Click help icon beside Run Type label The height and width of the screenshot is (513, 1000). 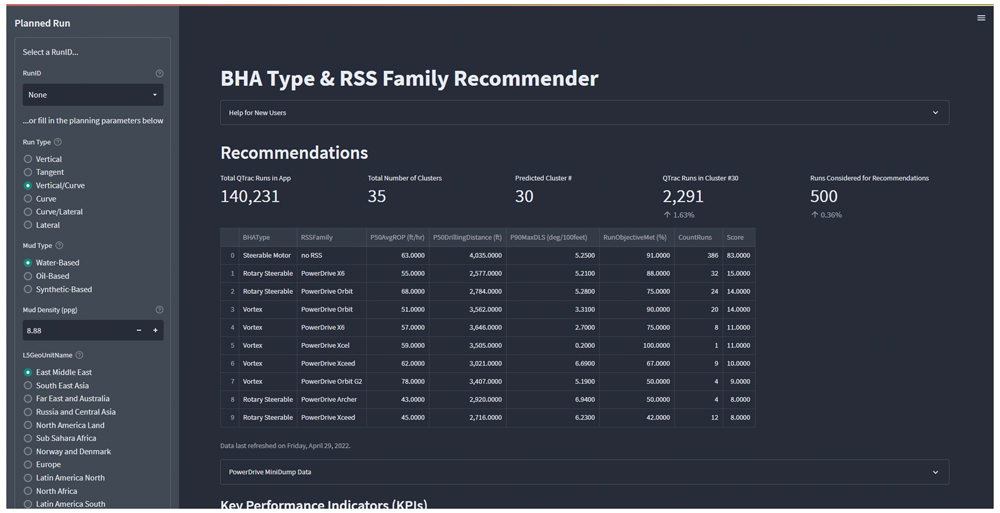[x=58, y=142]
